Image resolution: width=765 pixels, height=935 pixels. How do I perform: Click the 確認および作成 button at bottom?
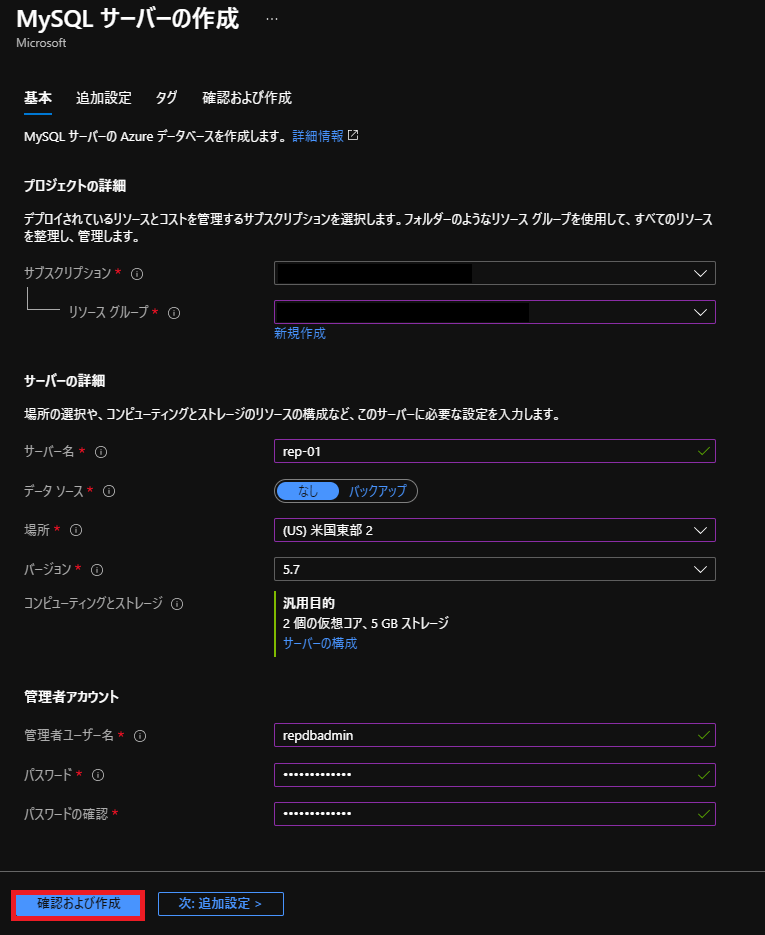coord(78,904)
